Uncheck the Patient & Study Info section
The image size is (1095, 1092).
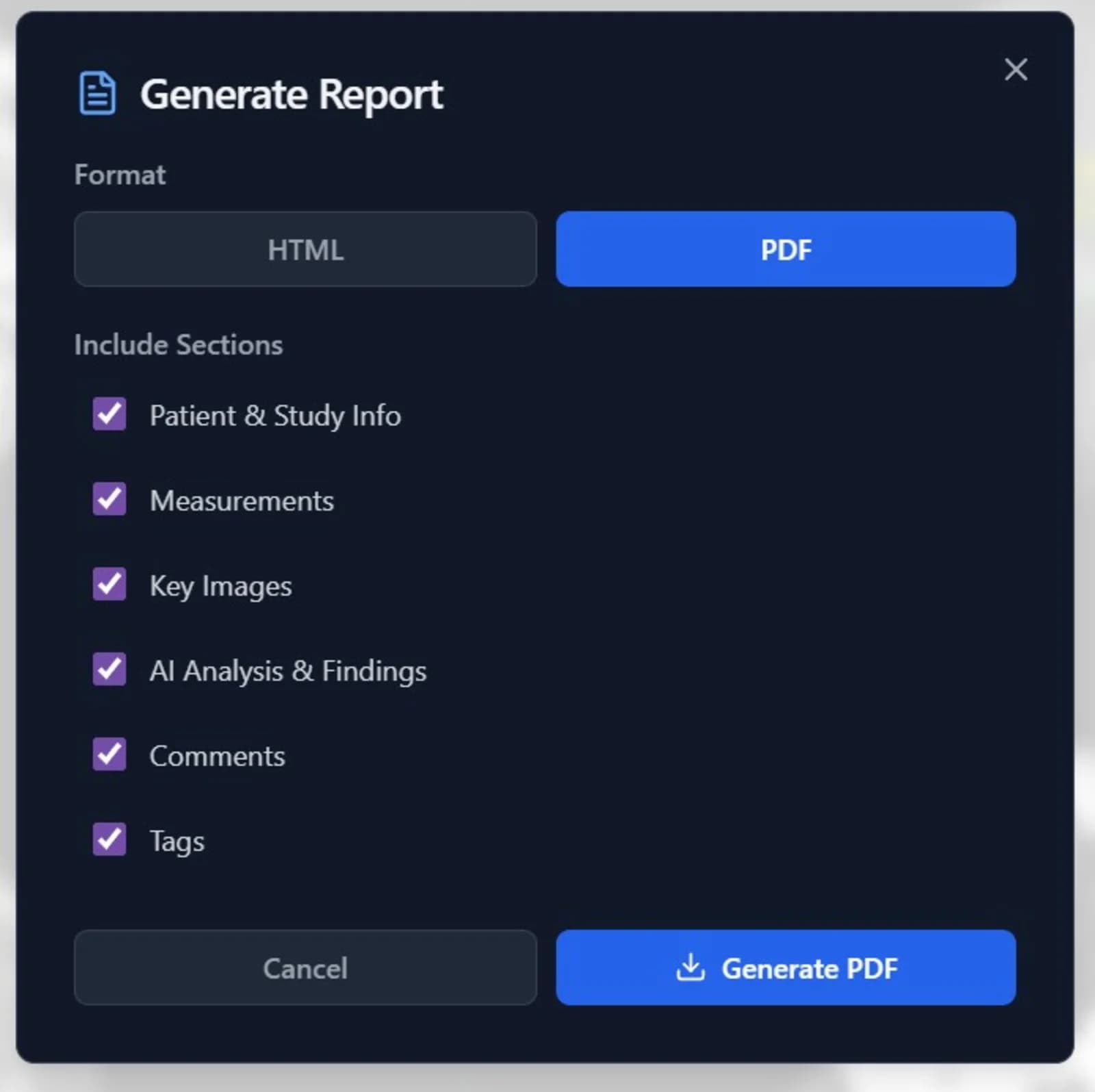coord(109,414)
